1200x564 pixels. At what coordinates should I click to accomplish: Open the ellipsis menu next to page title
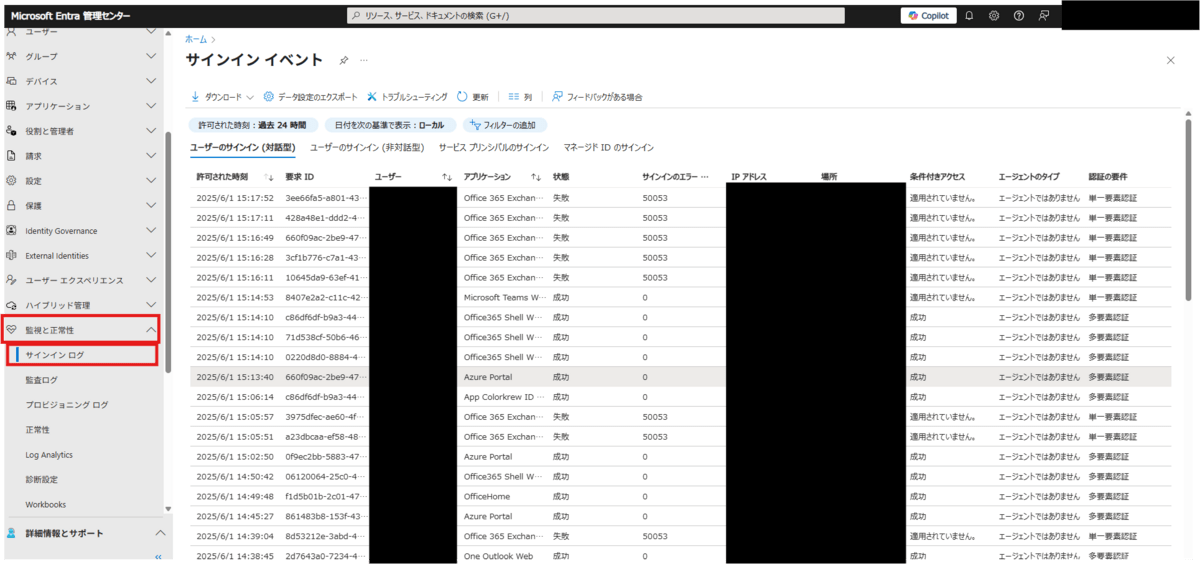[x=364, y=61]
